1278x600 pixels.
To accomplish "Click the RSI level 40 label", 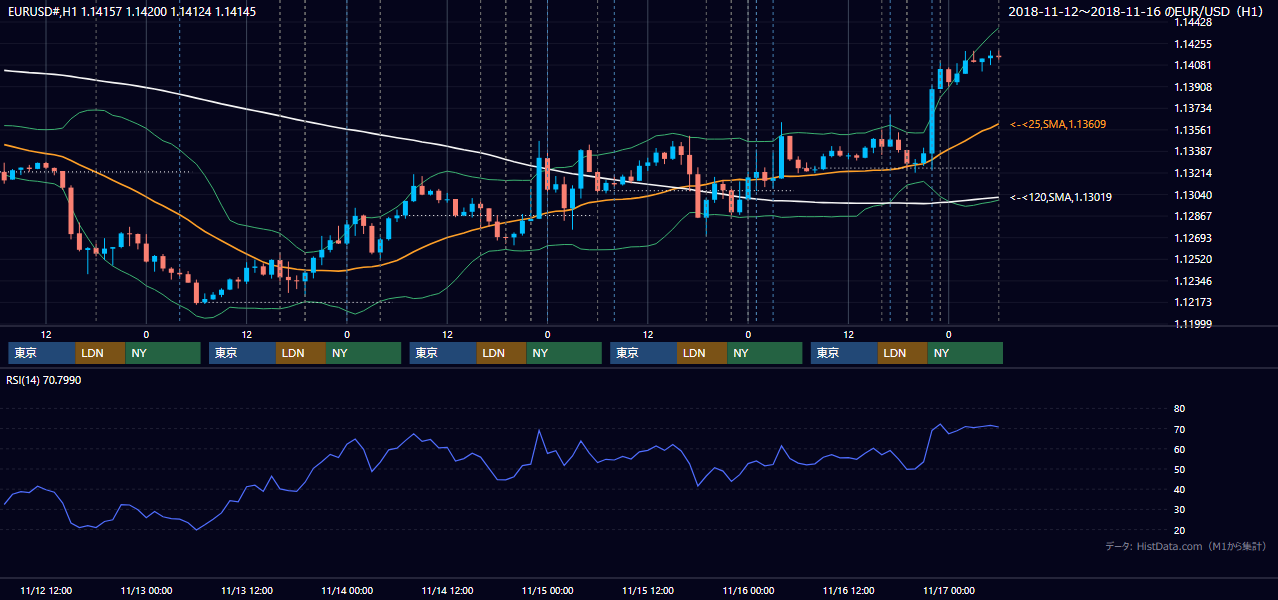I will click(1179, 489).
